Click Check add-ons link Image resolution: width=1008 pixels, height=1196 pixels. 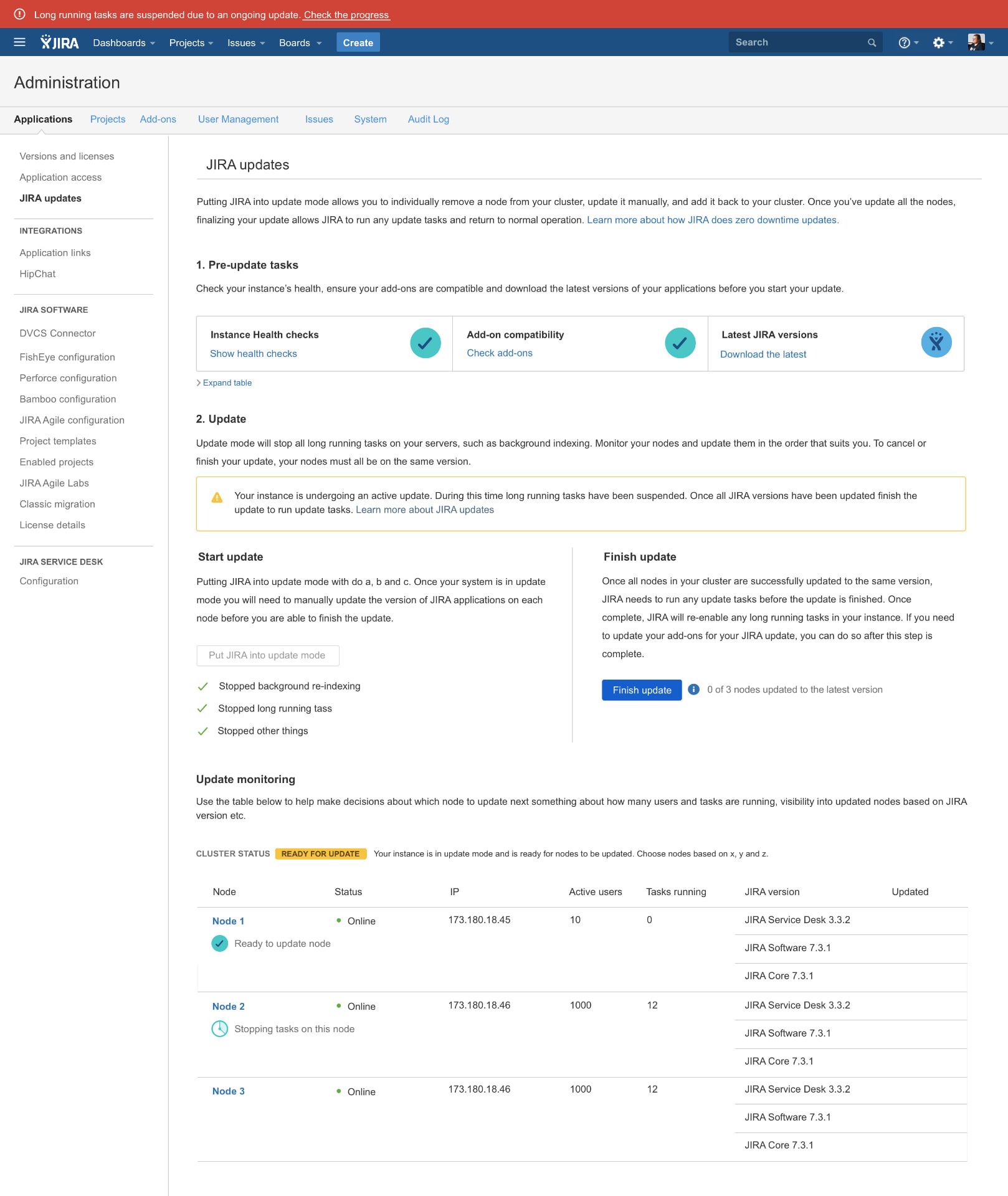[x=500, y=353]
